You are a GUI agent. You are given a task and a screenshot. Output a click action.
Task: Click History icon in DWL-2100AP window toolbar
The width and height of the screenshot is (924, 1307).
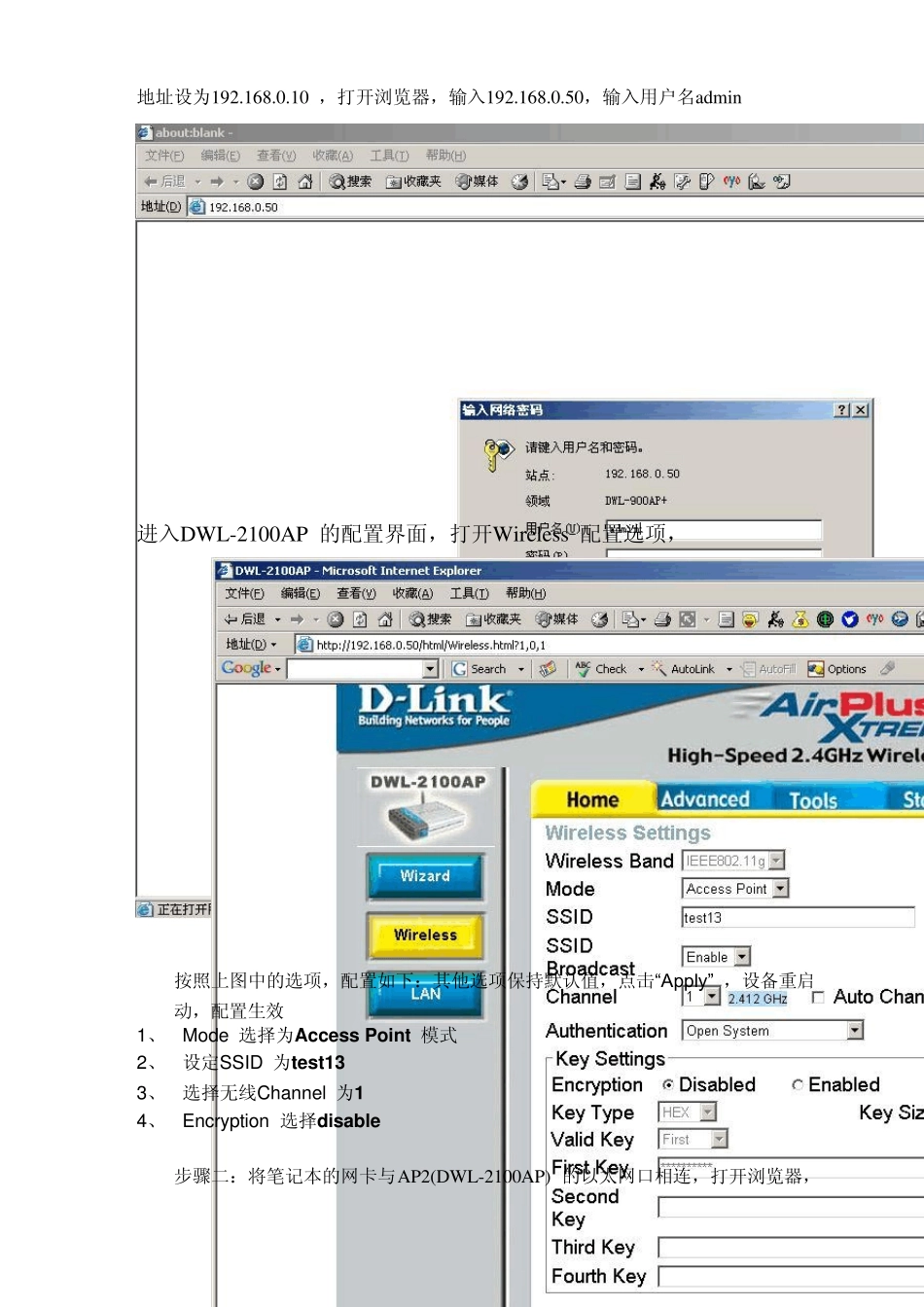point(600,618)
